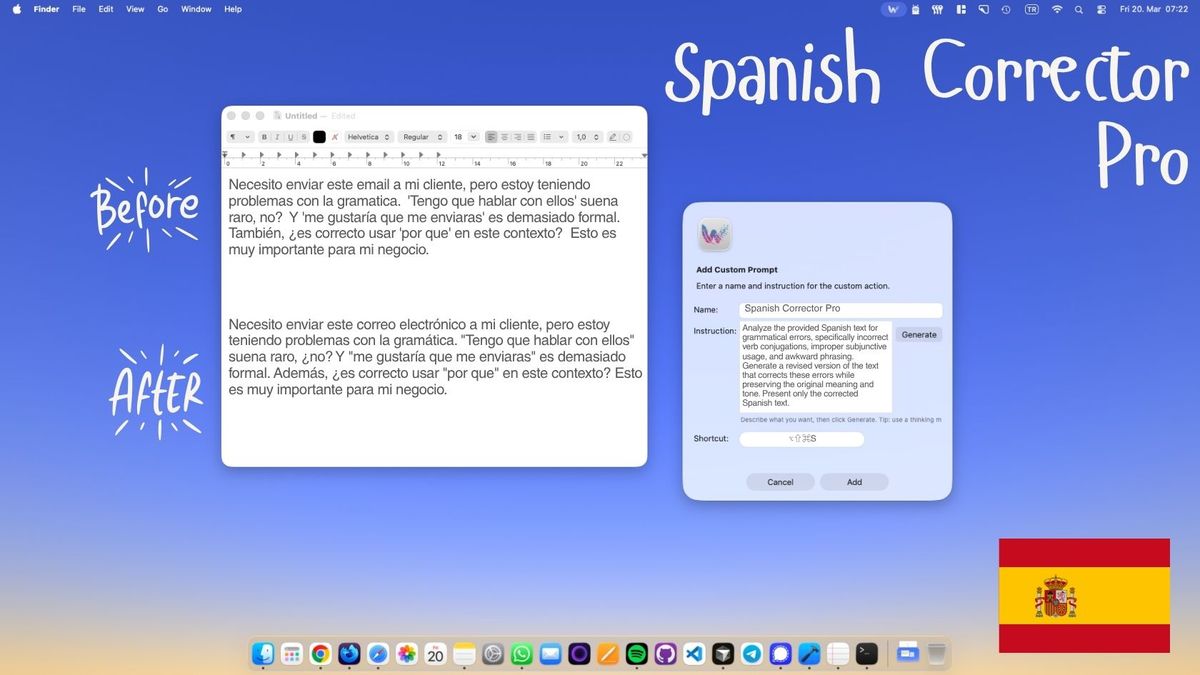
Task: Open Spotify from the Dock
Action: click(636, 654)
